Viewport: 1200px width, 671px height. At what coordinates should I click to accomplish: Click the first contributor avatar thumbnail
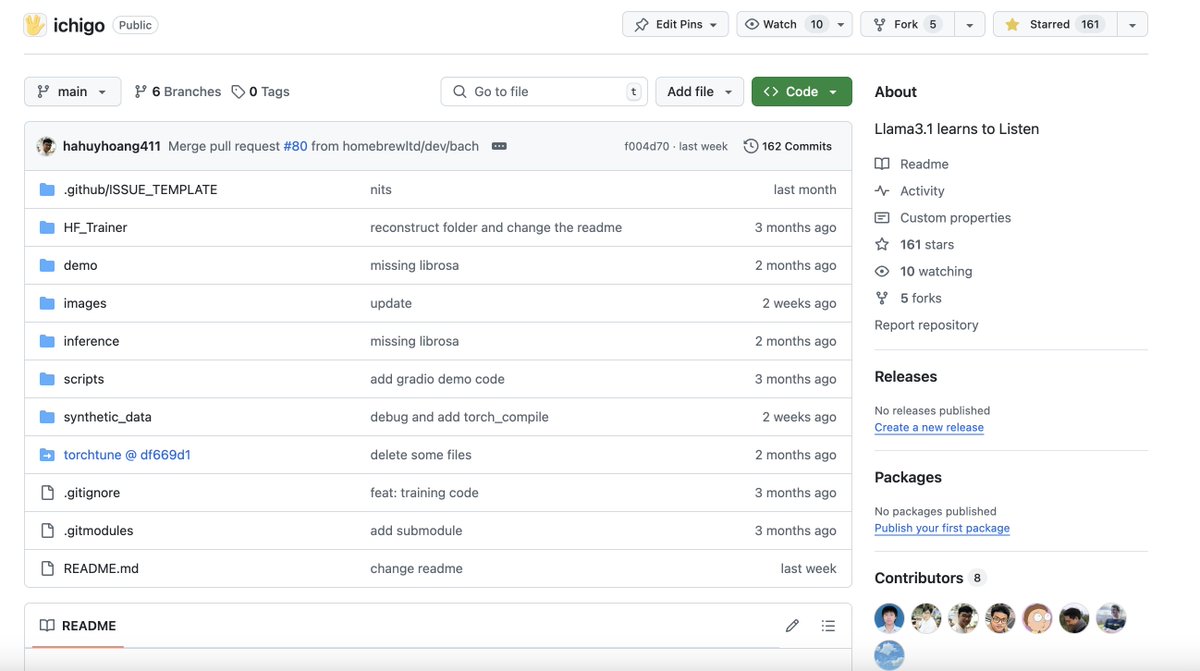coord(889,619)
